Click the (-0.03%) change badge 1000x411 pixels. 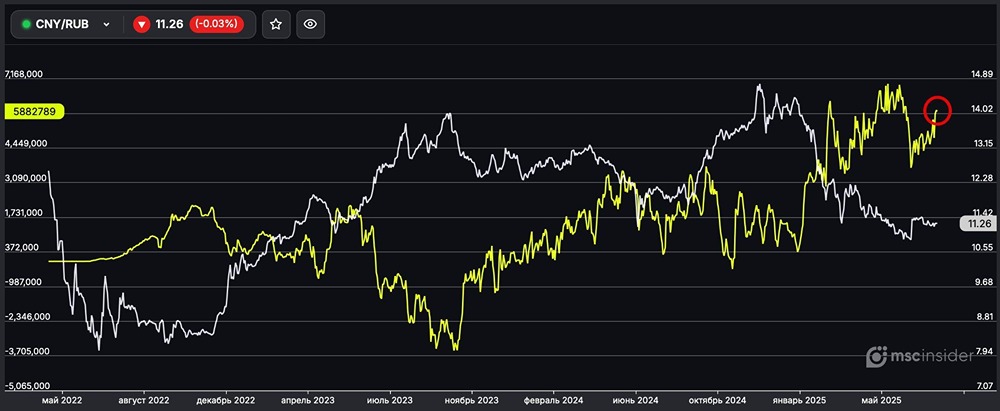point(217,24)
